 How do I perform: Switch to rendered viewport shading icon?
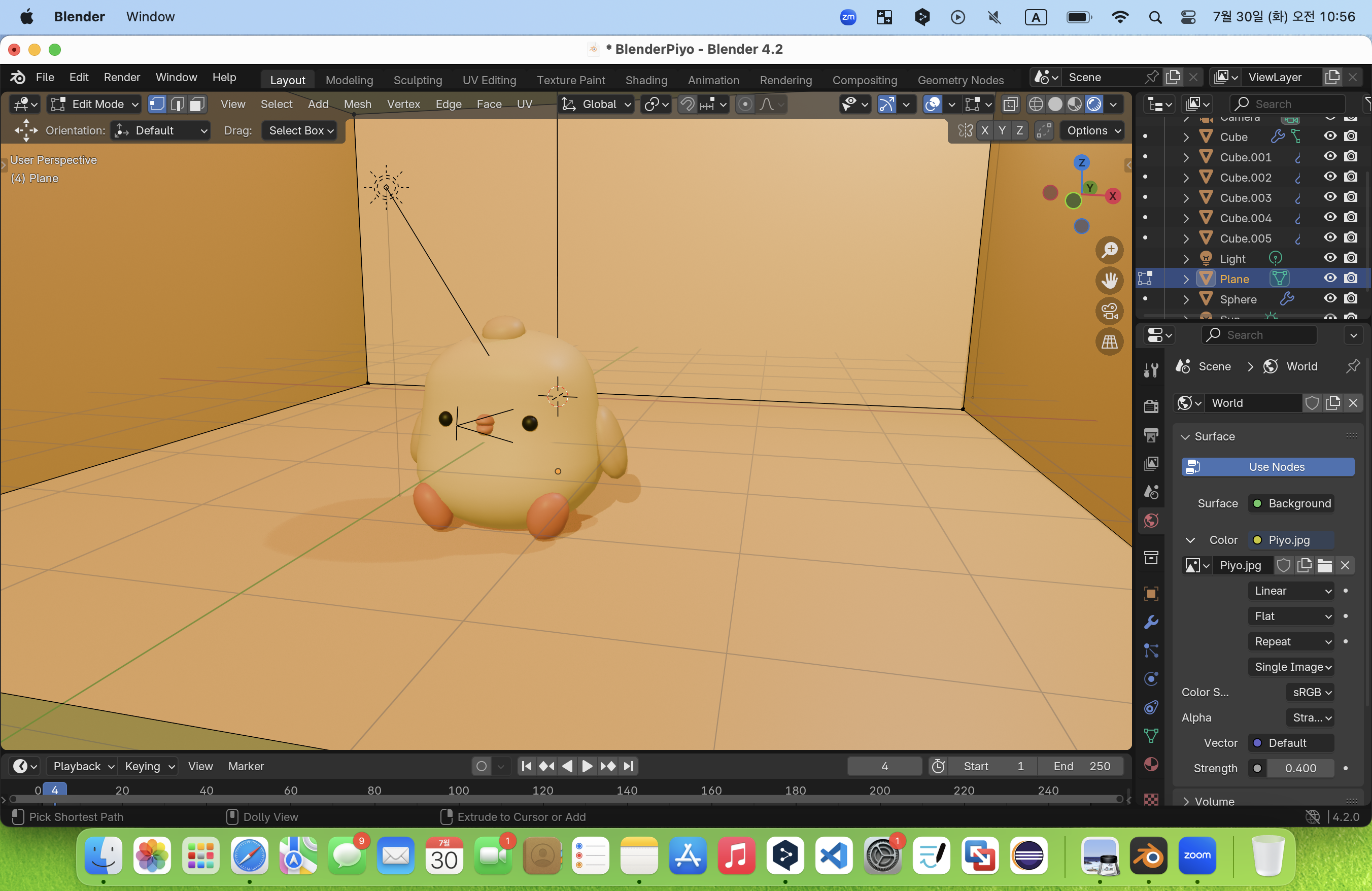[x=1093, y=105]
